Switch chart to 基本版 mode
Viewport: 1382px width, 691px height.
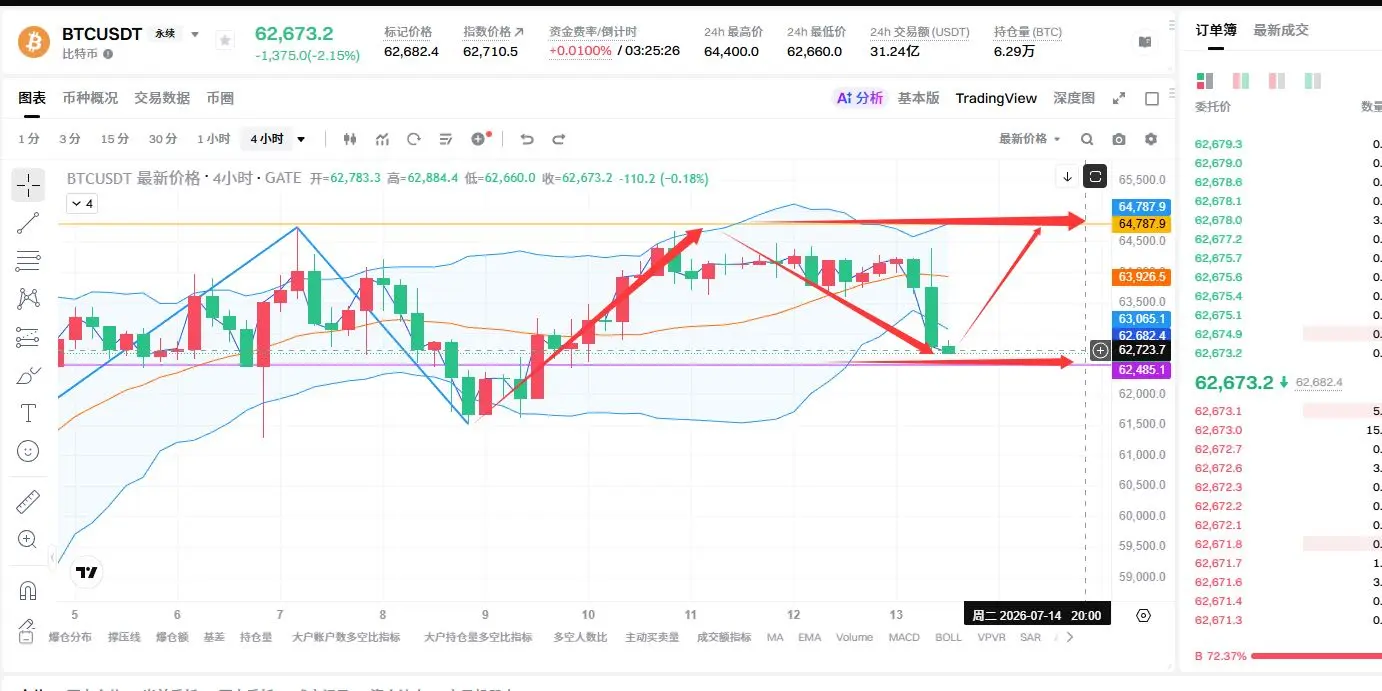pyautogui.click(x=918, y=98)
